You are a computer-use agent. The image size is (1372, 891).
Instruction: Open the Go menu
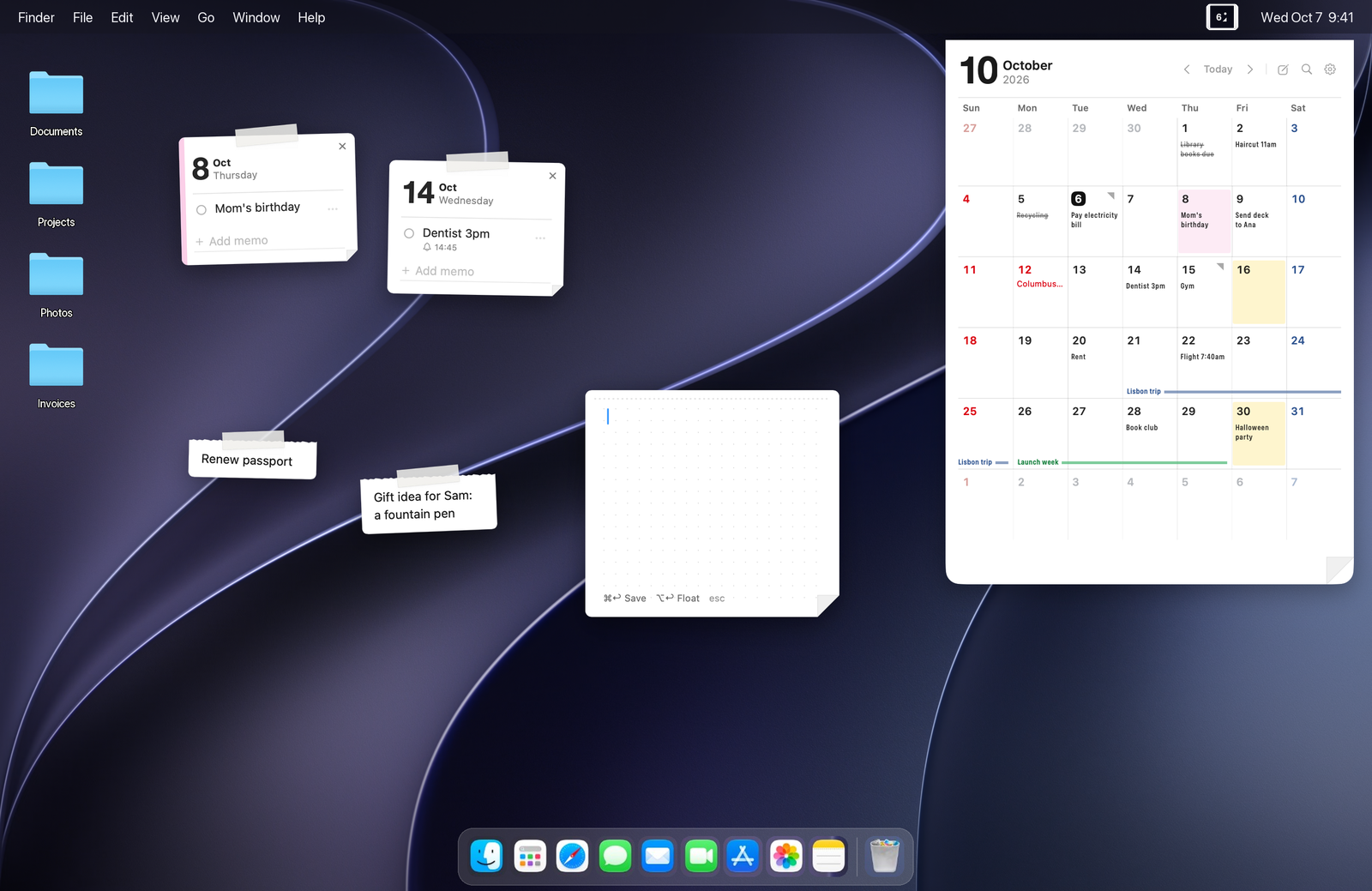point(206,17)
